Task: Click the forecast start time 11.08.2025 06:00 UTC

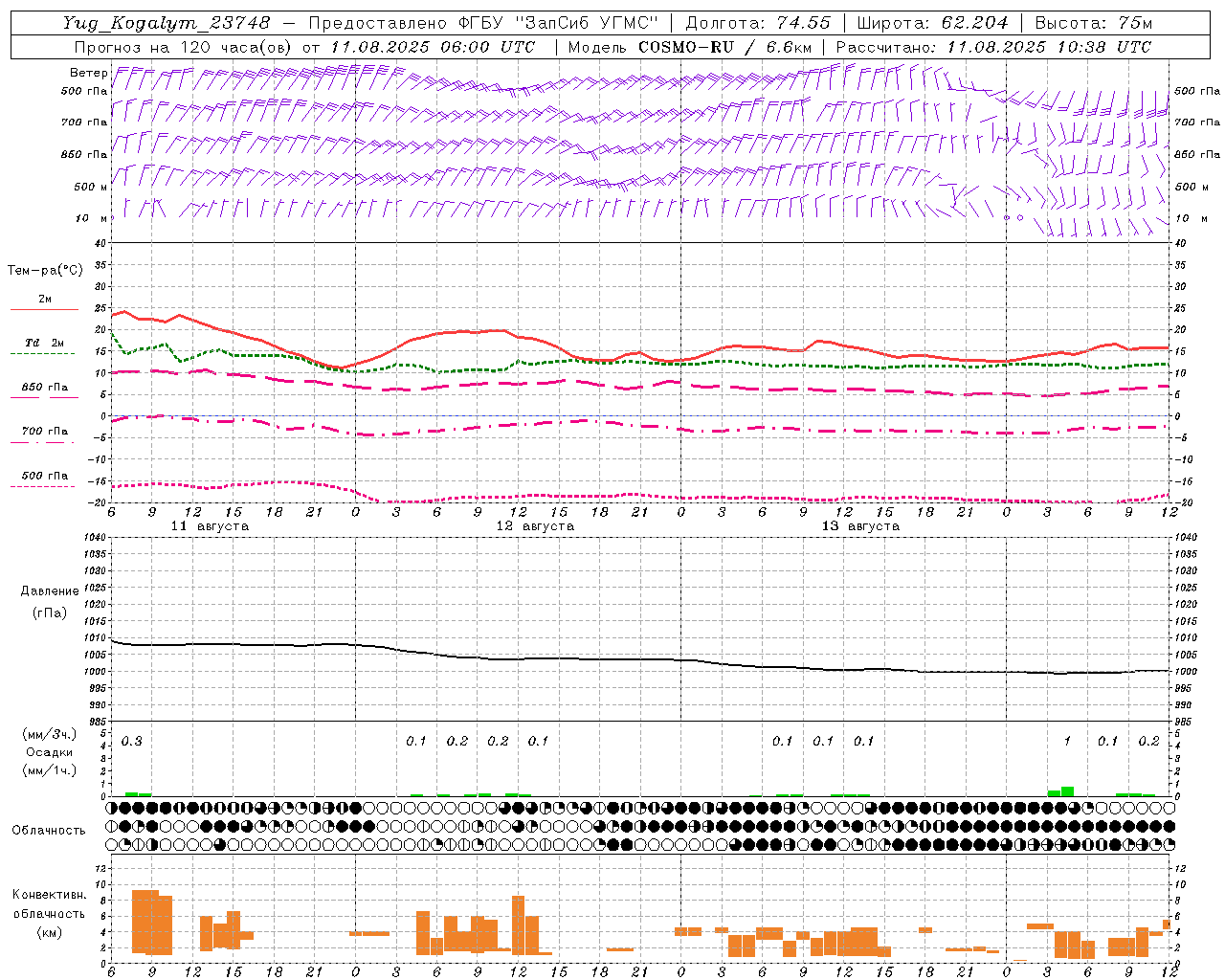Action: click(432, 47)
